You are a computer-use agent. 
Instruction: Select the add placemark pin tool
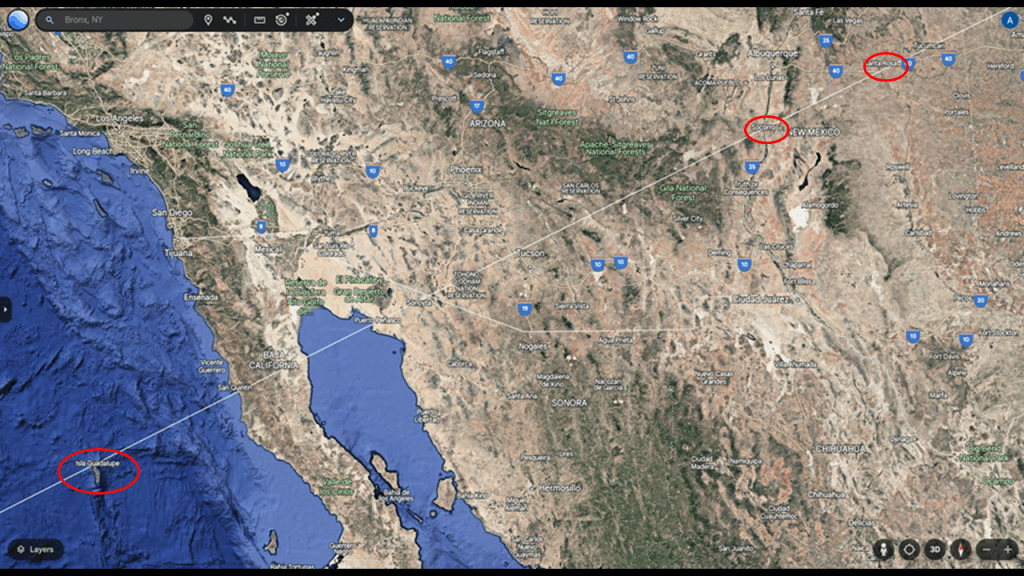pyautogui.click(x=208, y=20)
